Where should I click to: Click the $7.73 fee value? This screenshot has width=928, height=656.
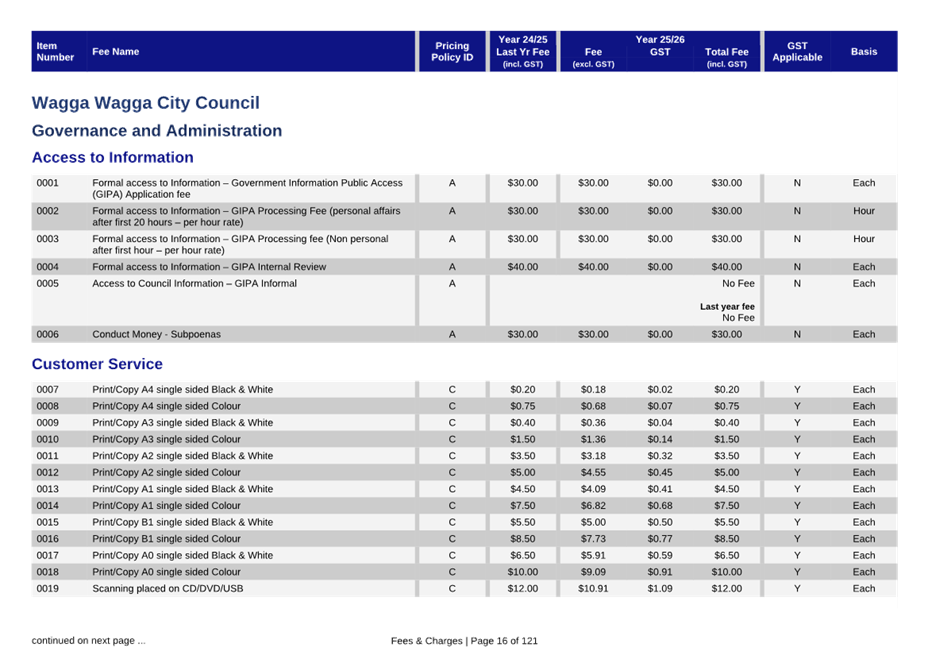(593, 539)
